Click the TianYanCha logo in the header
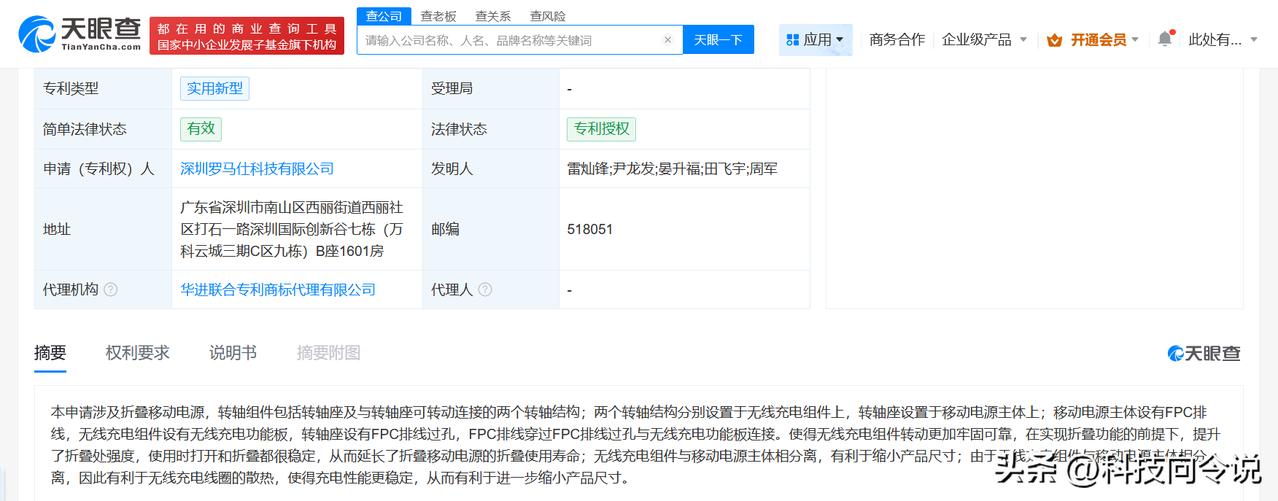The image size is (1278, 501). [80, 33]
